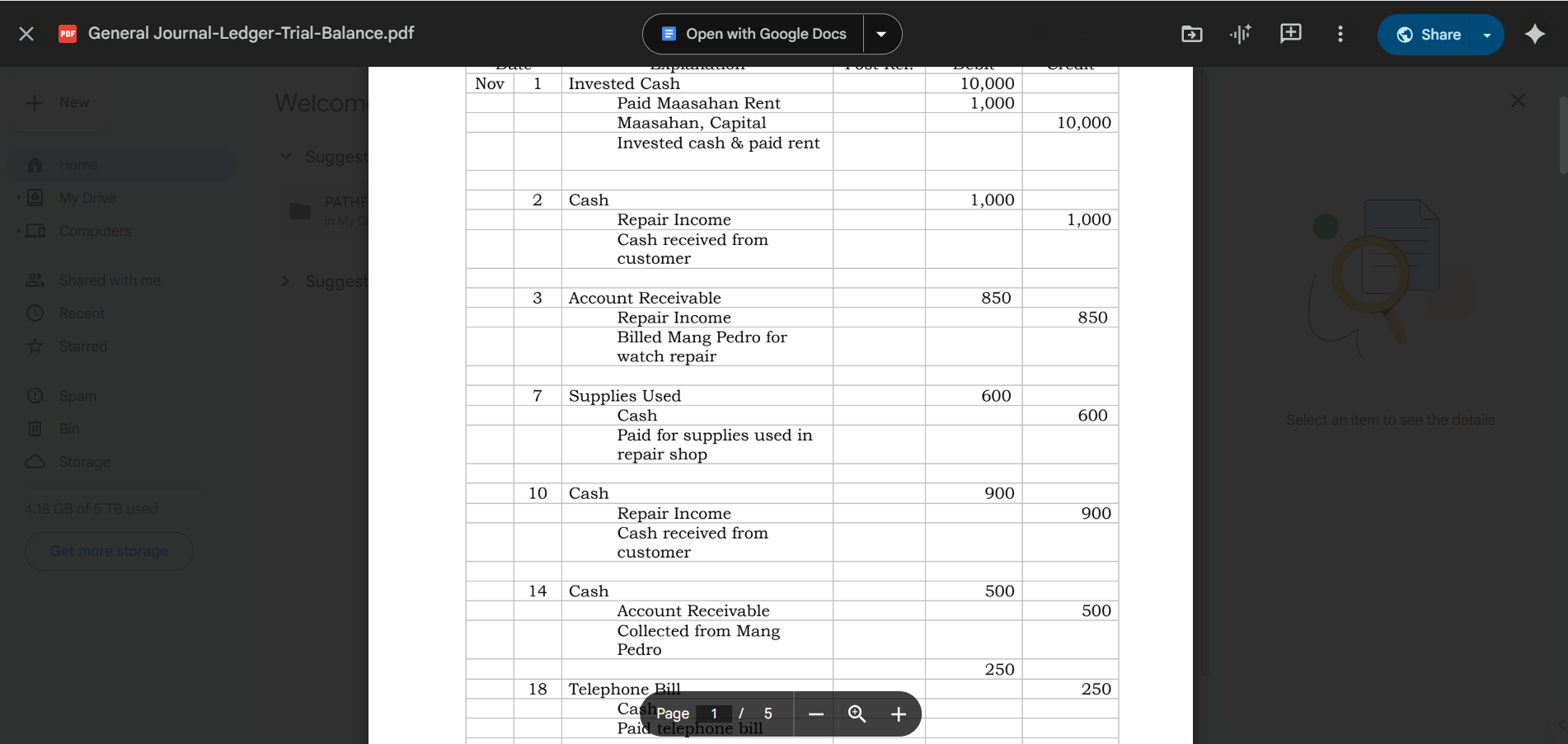The width and height of the screenshot is (1568, 744).
Task: Open the PDF with Google Docs
Action: click(x=753, y=34)
